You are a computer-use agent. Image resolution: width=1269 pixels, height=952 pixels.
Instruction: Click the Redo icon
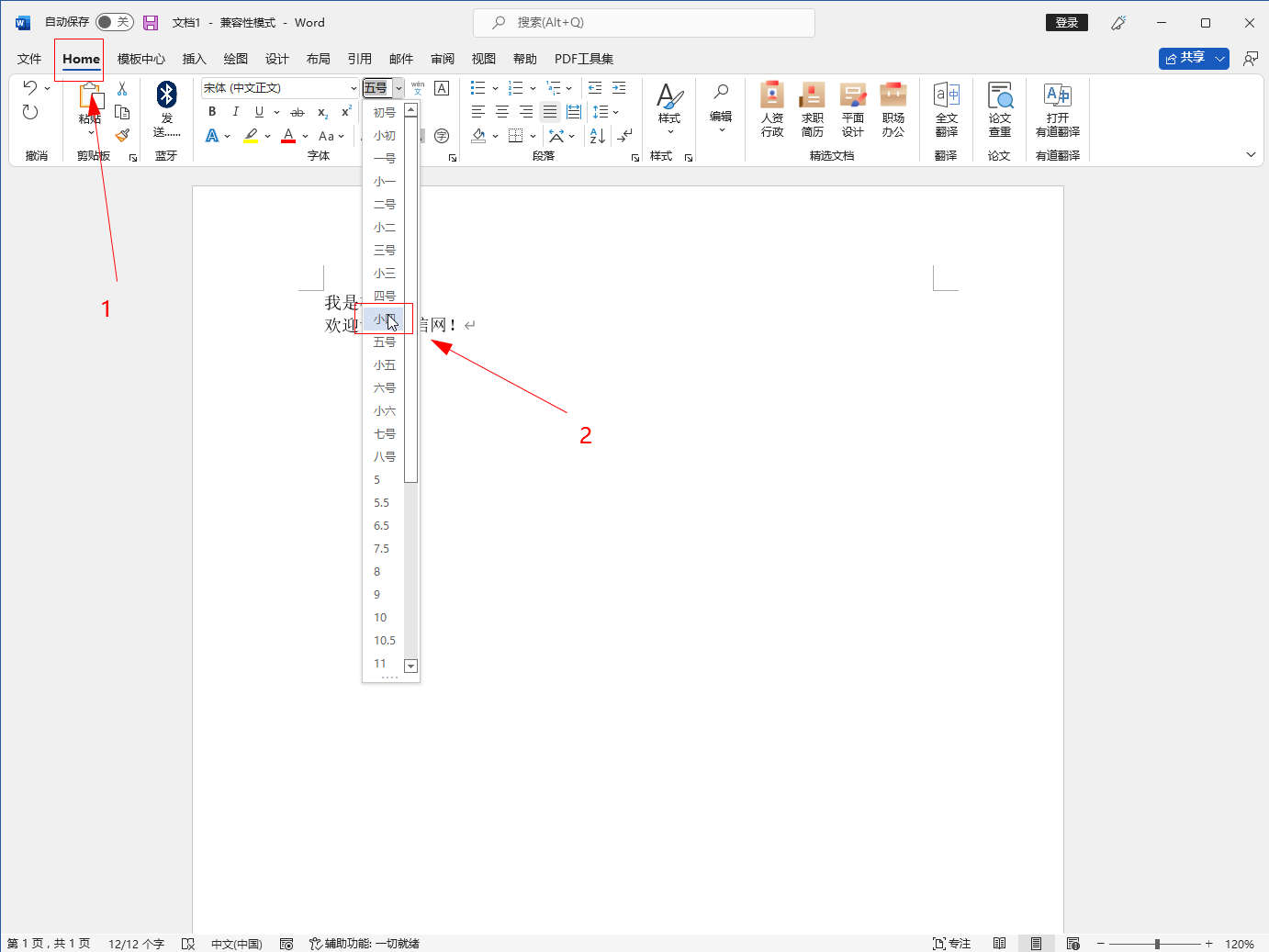(30, 112)
